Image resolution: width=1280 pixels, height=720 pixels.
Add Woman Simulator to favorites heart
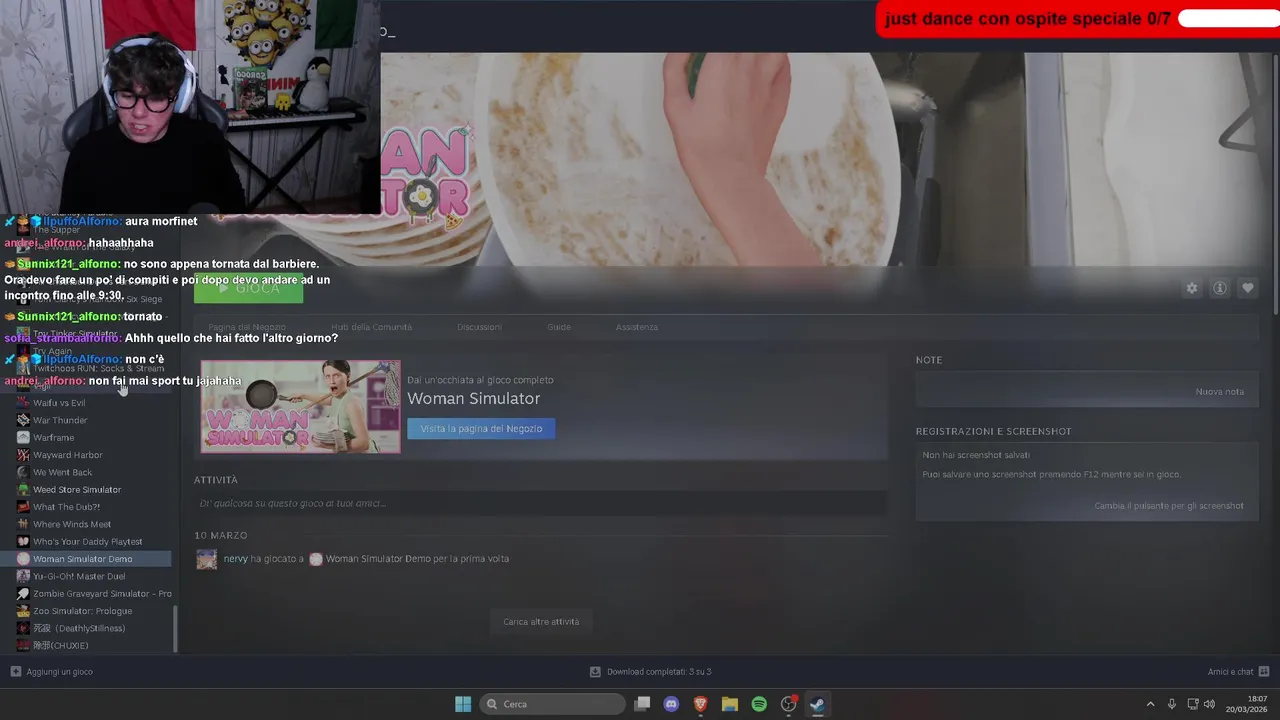pos(1248,288)
